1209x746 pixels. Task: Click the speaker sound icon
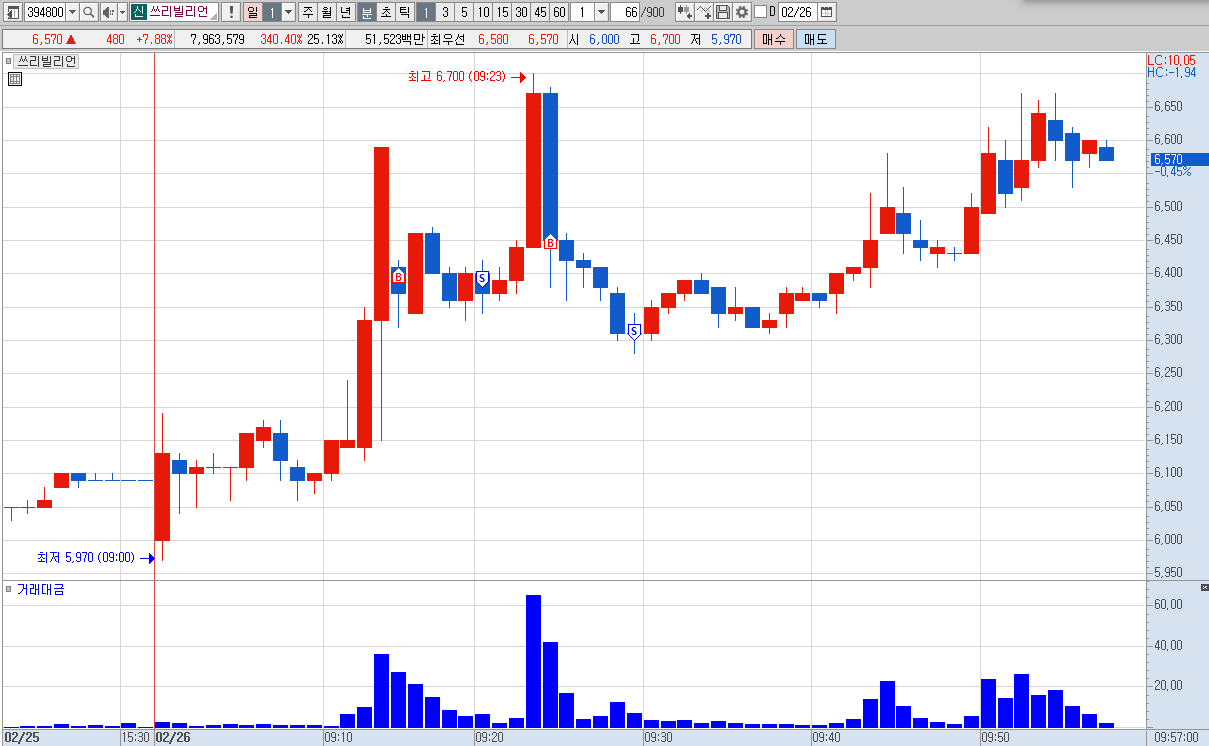109,12
